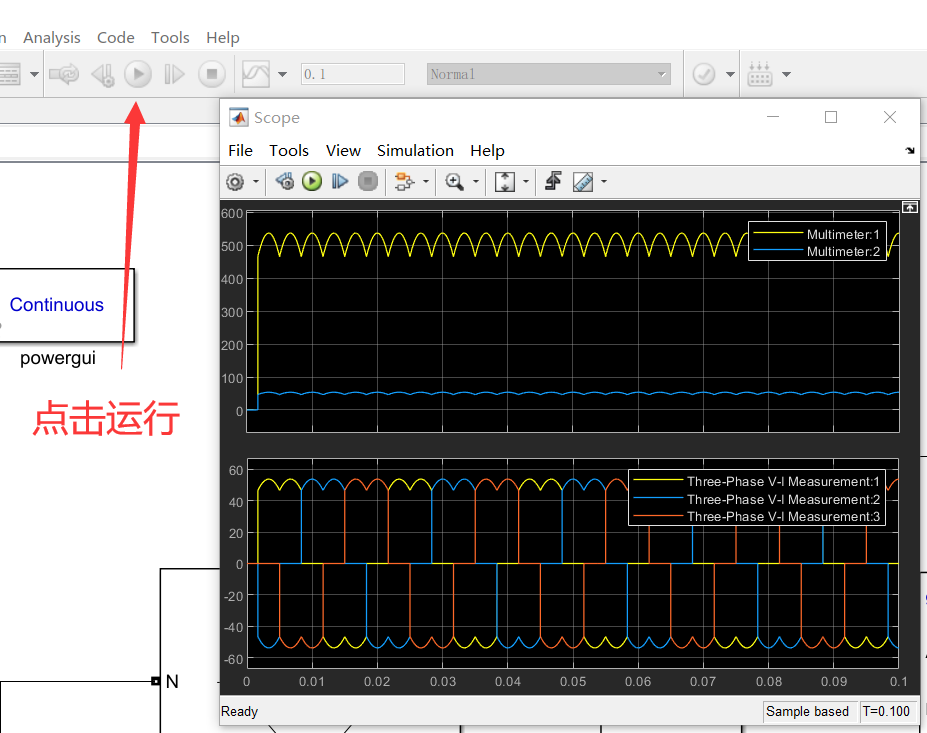Open the Analysis menu in Simulink
Viewport: 927px width, 733px height.
pyautogui.click(x=51, y=38)
